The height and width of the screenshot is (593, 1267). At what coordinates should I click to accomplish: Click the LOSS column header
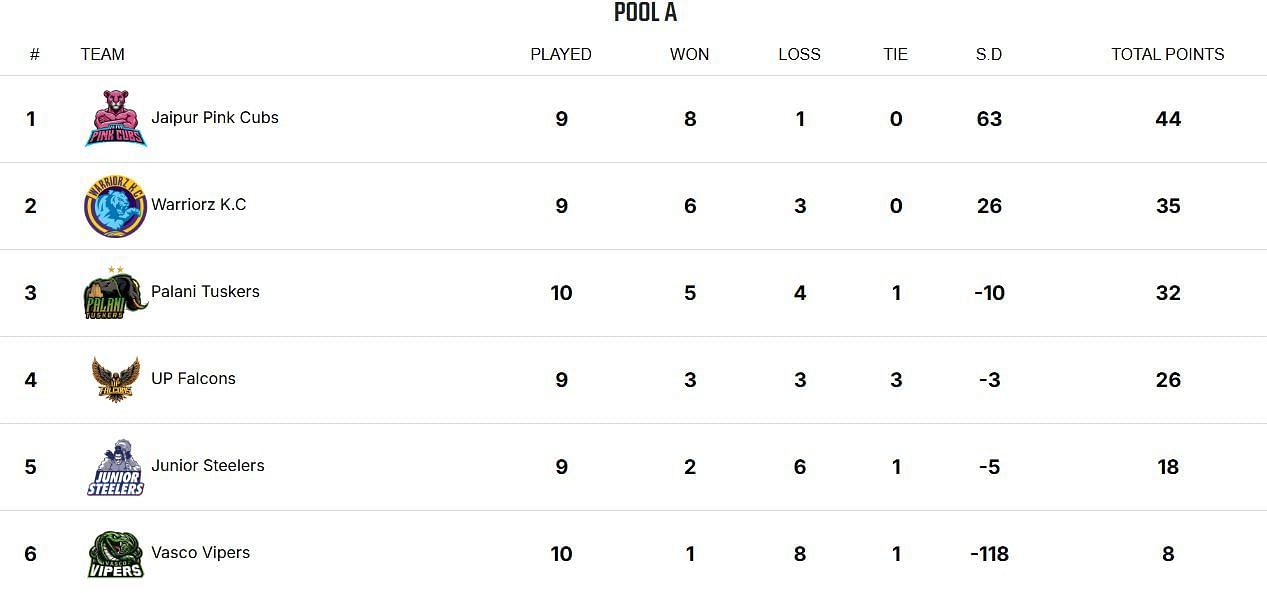tap(799, 54)
